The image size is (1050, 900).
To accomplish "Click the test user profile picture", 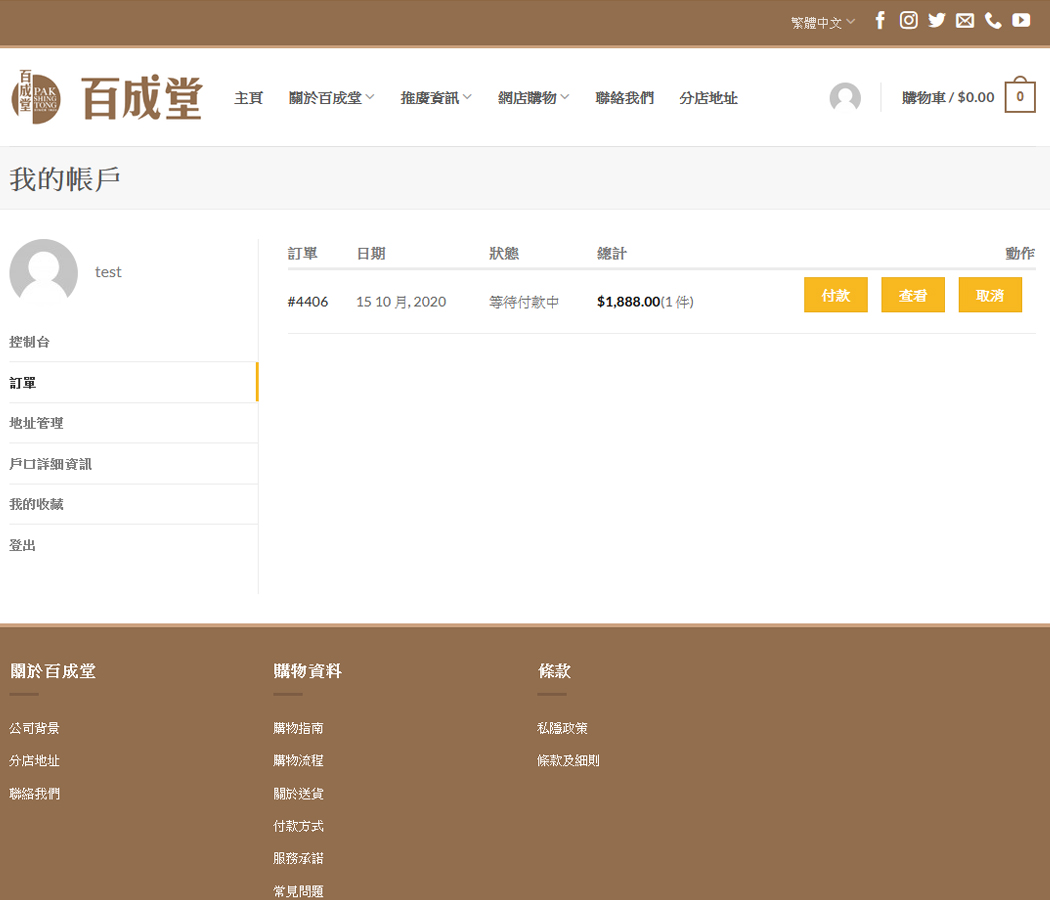I will point(44,272).
